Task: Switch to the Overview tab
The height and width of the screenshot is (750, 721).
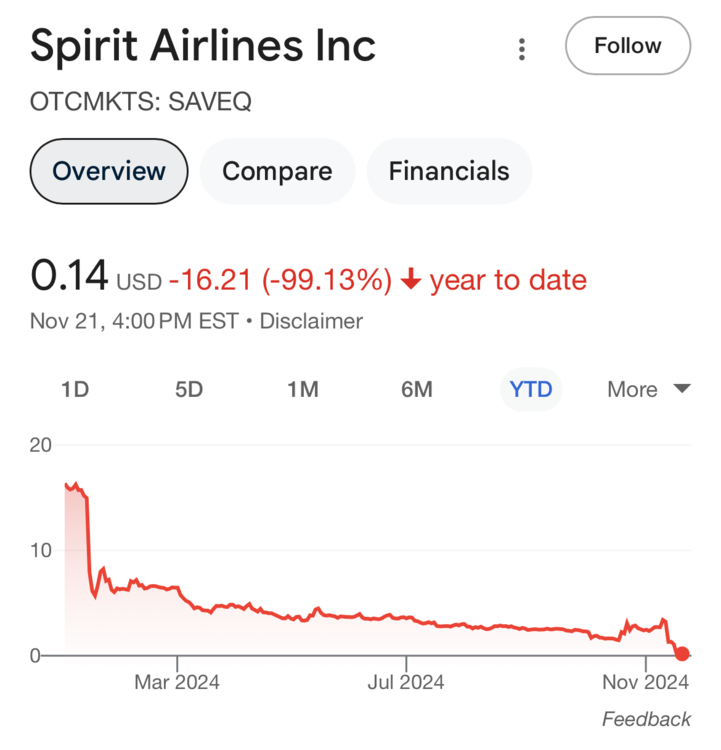Action: pyautogui.click(x=109, y=171)
